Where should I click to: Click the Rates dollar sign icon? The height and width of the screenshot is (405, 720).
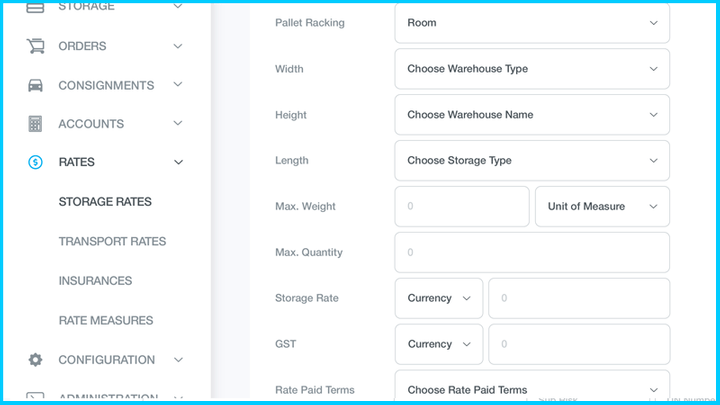pyautogui.click(x=36, y=162)
